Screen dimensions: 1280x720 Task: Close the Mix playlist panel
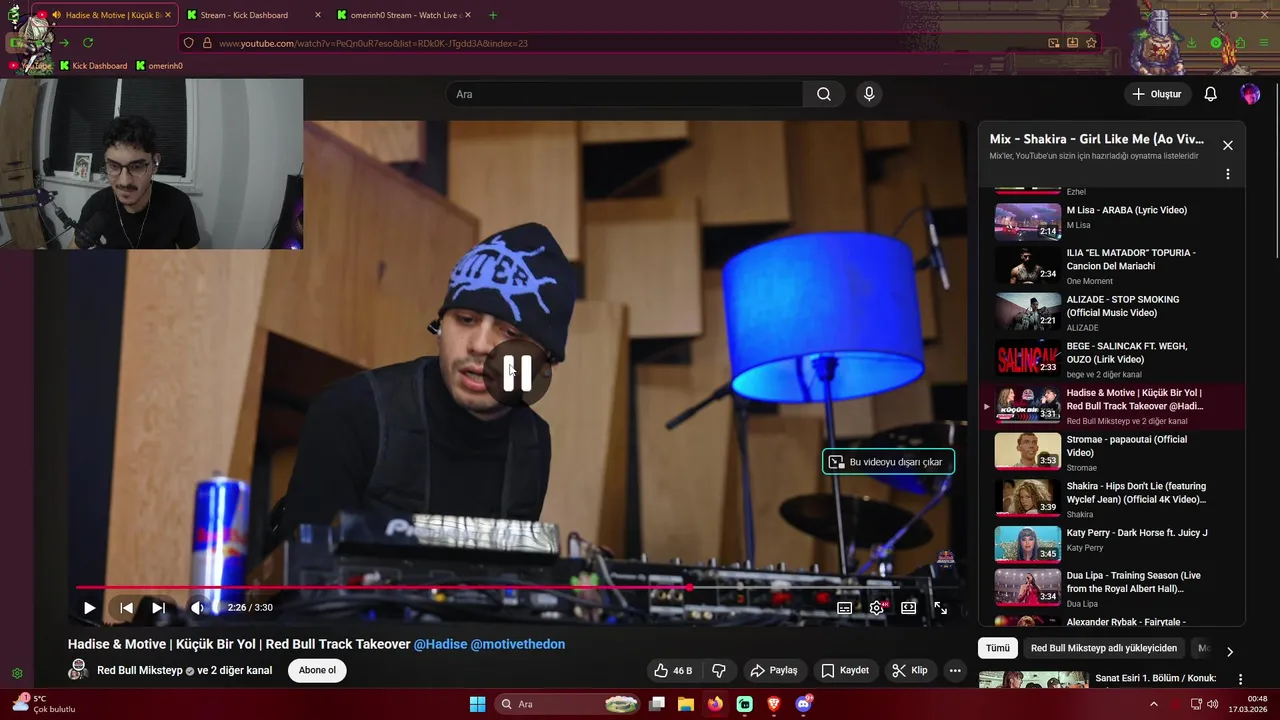1228,145
